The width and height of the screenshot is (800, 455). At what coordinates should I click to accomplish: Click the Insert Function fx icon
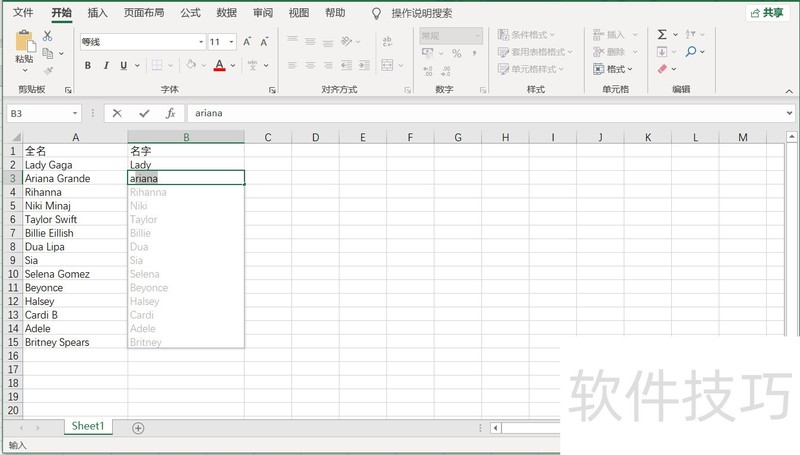tap(170, 113)
